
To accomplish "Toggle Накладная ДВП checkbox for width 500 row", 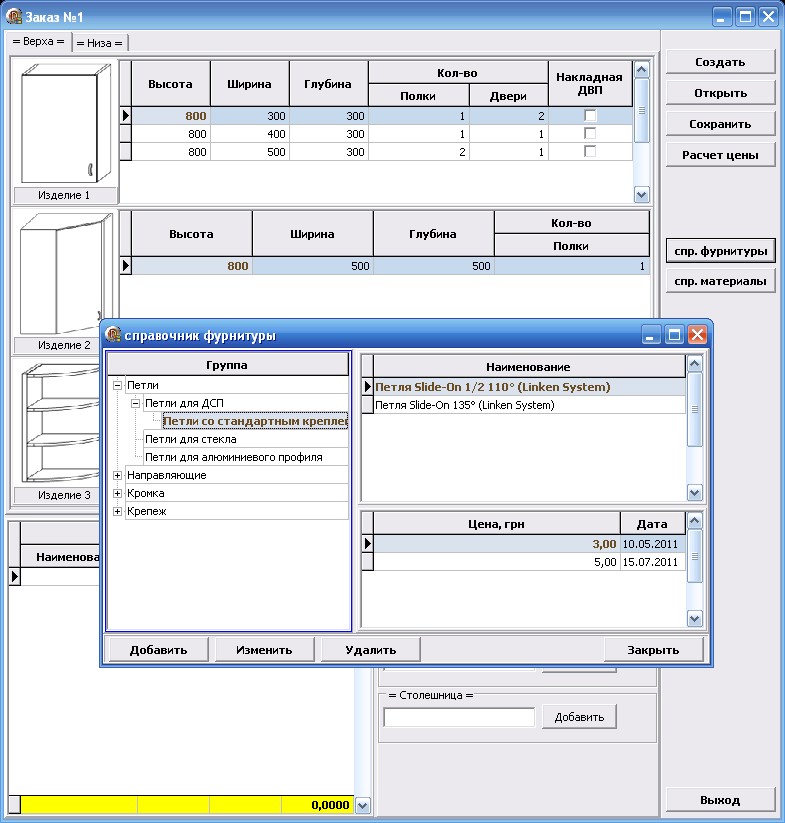I will pyautogui.click(x=590, y=151).
